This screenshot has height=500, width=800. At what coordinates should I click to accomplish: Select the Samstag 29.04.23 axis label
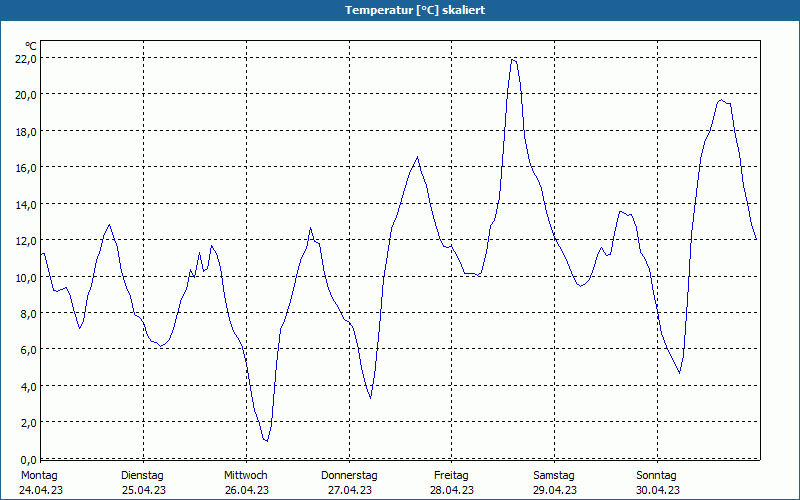point(555,483)
